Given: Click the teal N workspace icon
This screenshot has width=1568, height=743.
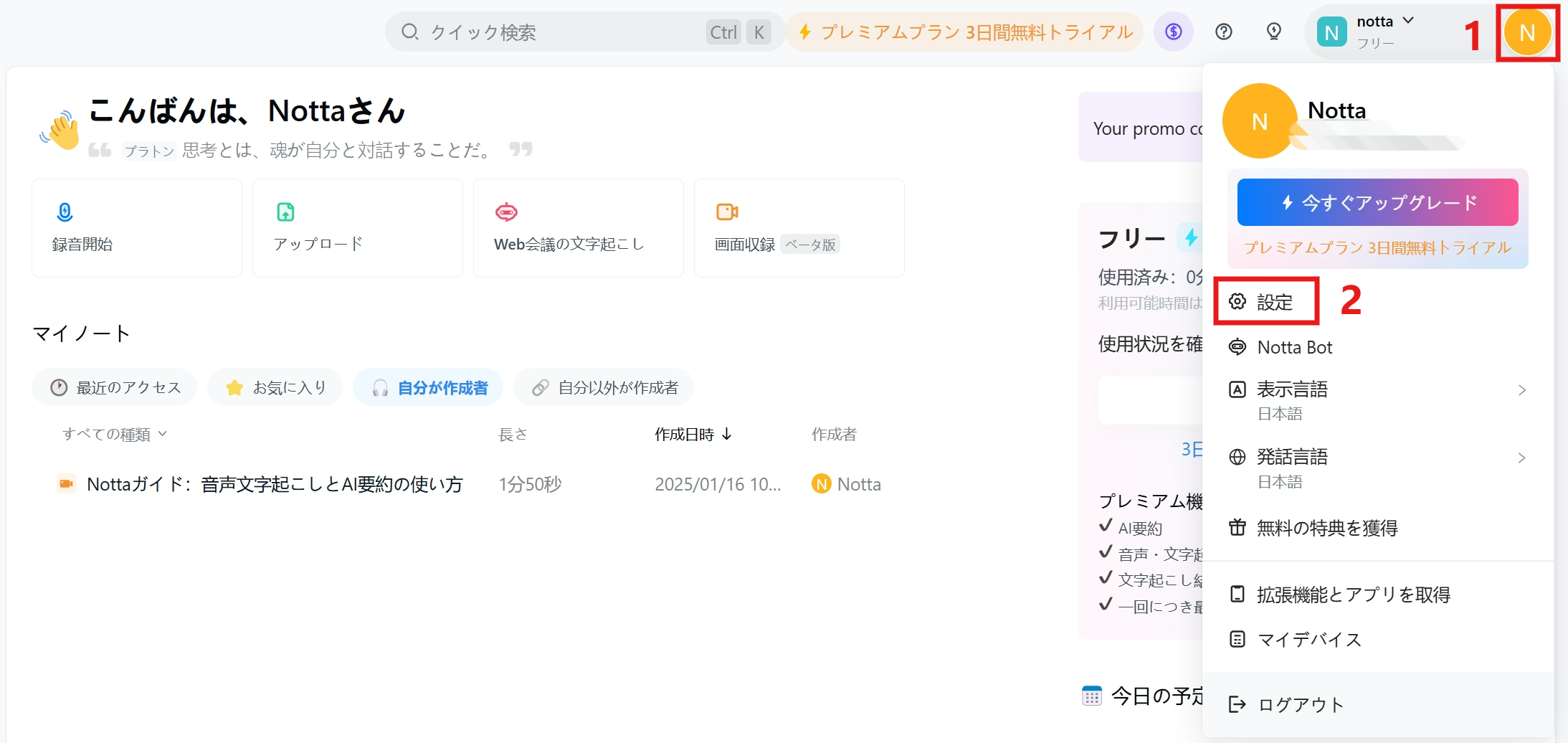Looking at the screenshot, I should (1331, 32).
